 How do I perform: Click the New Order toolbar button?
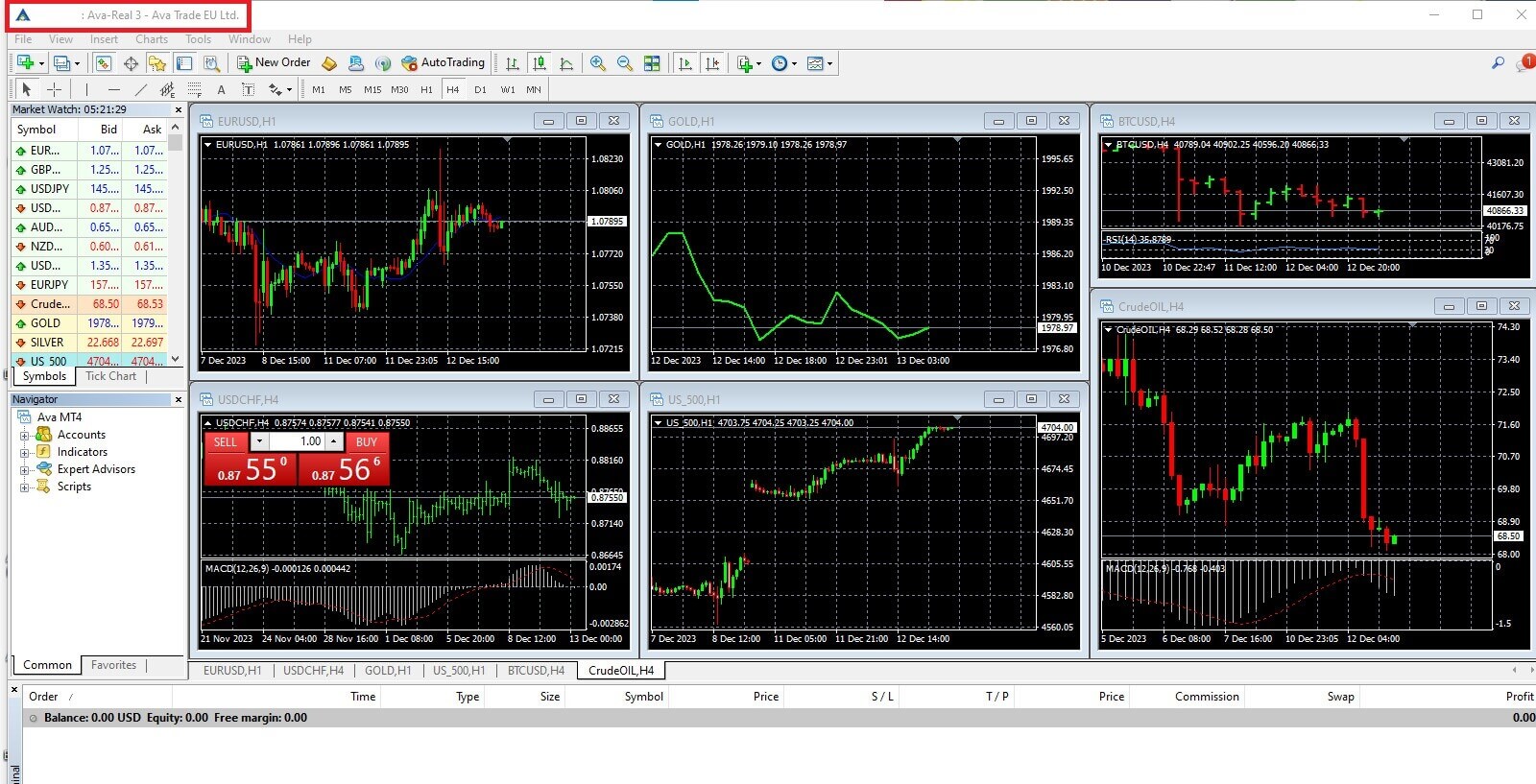(x=274, y=63)
